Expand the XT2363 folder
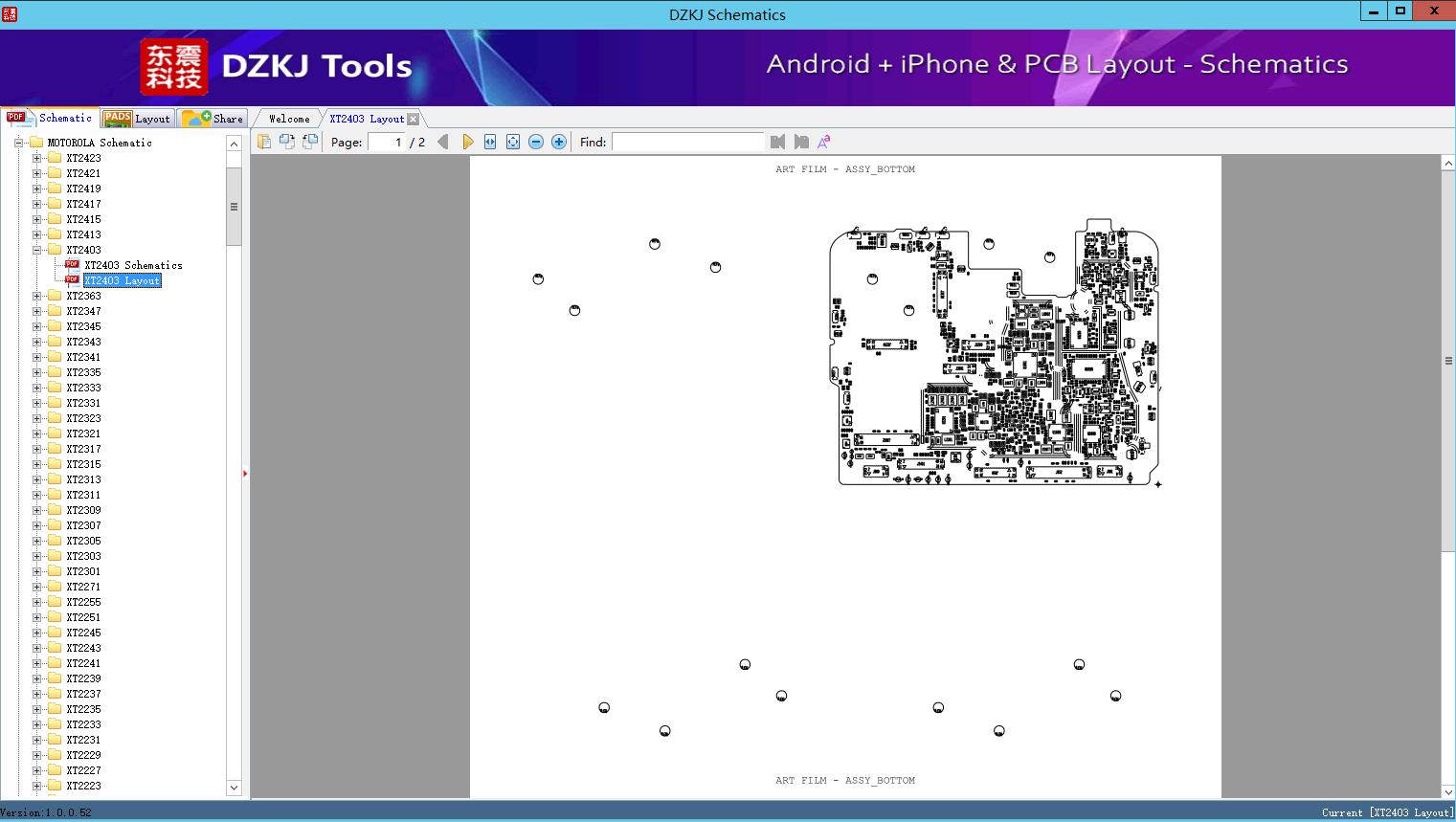 coord(36,296)
